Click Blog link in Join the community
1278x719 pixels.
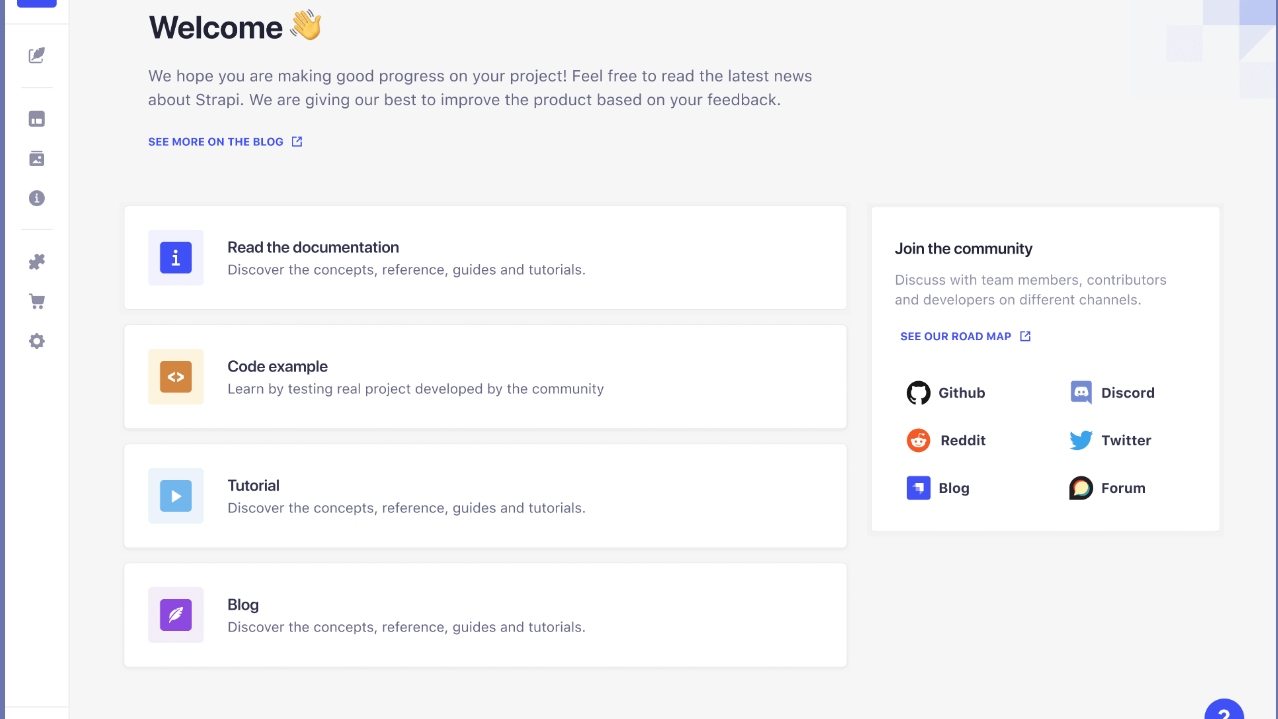click(938, 488)
